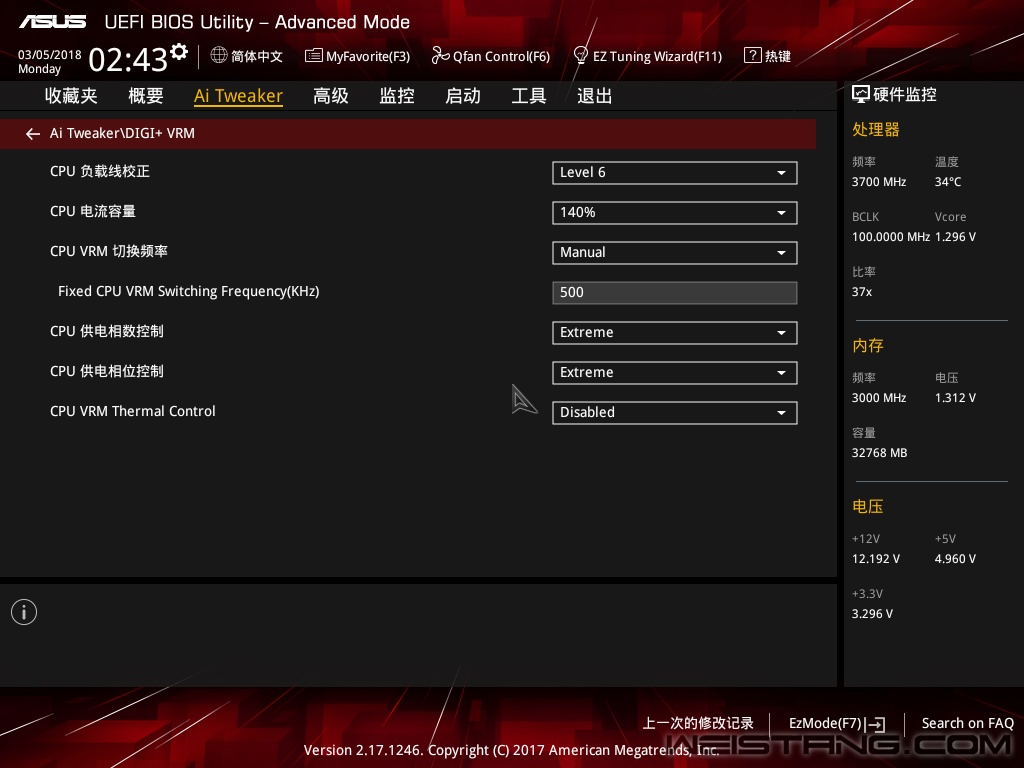Open the 工具 tab

click(x=529, y=96)
